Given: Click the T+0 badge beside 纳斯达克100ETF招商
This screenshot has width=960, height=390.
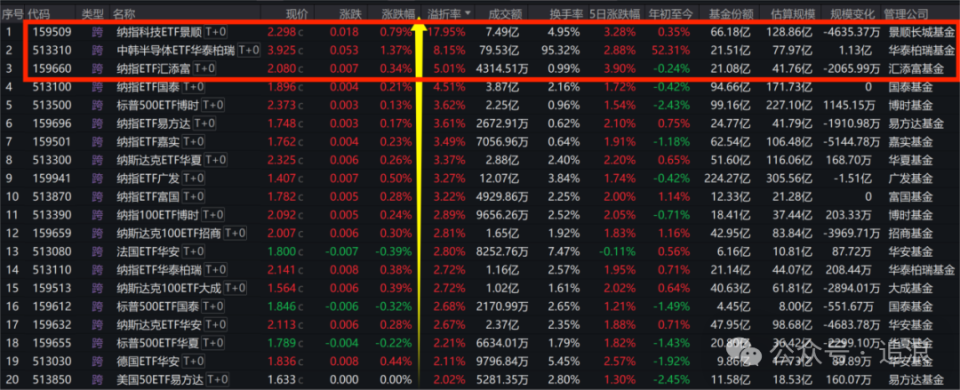Looking at the screenshot, I should 234,233.
